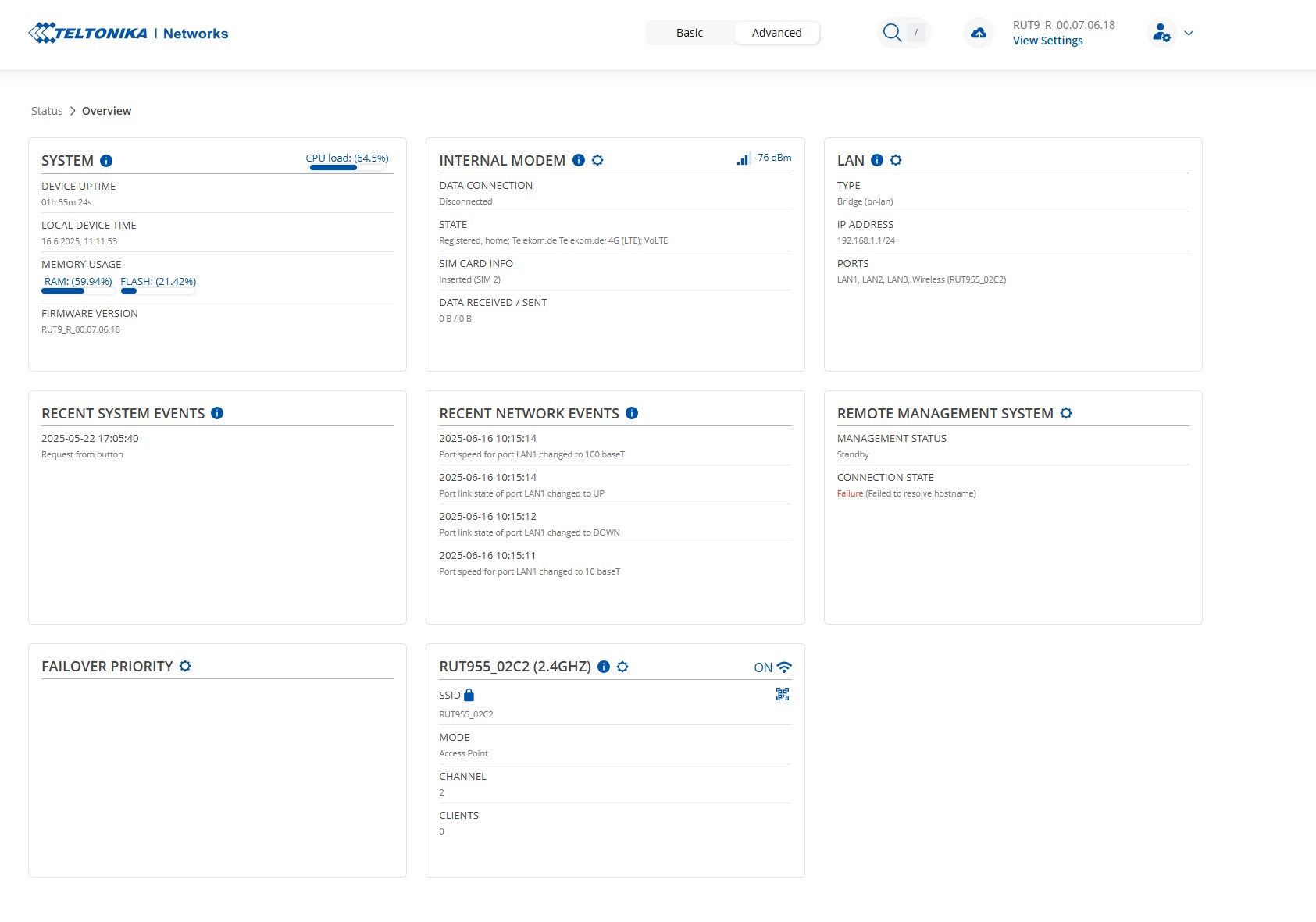Viewport: 1316px width, 922px height.
Task: Click the REMOTE MANAGEMENT SYSTEM heading
Action: [945, 413]
